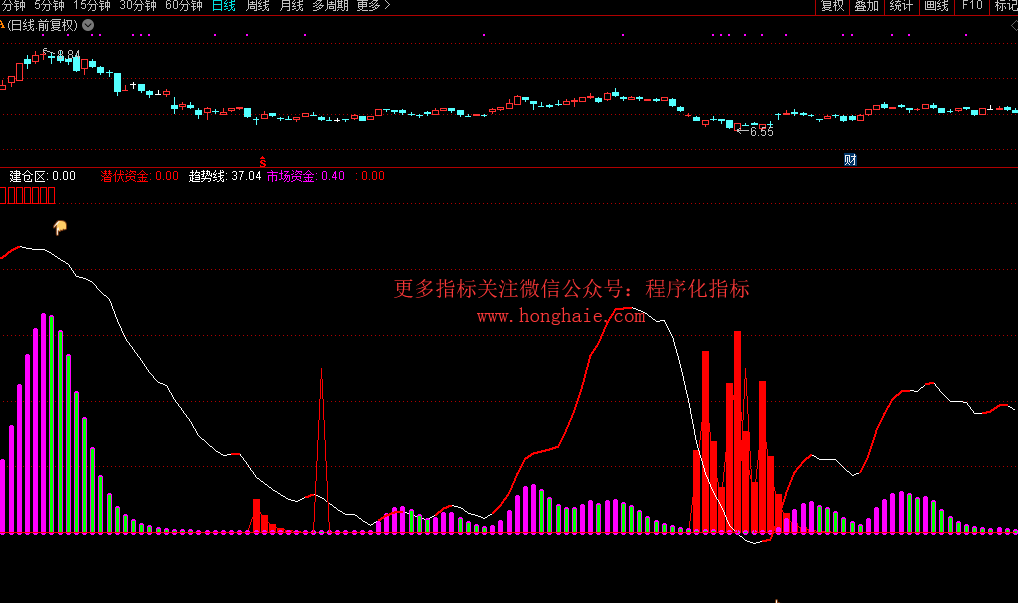
Task: Open the 多周期 multi-period view
Action: [331, 6]
